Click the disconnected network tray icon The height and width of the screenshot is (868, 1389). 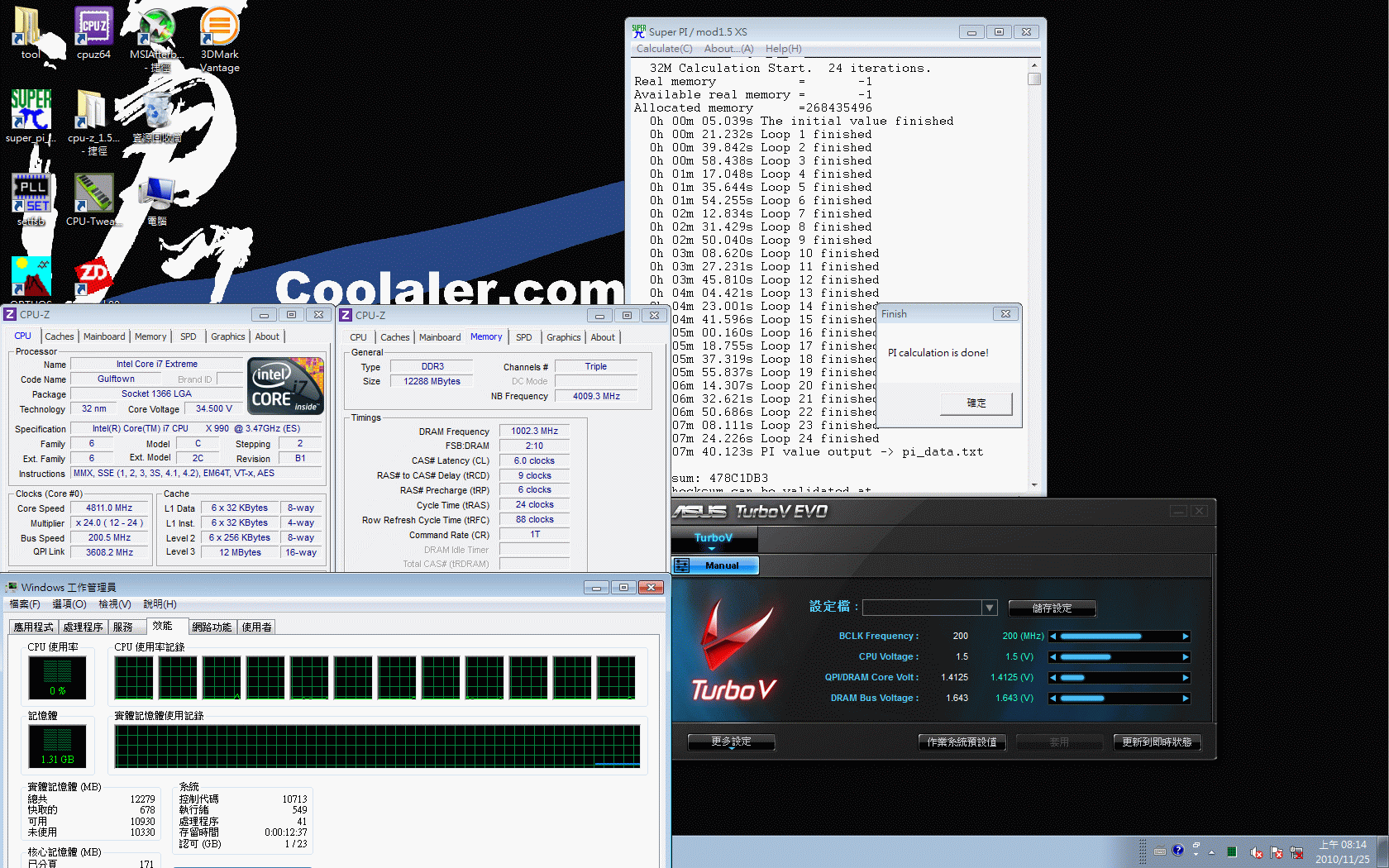1296,852
